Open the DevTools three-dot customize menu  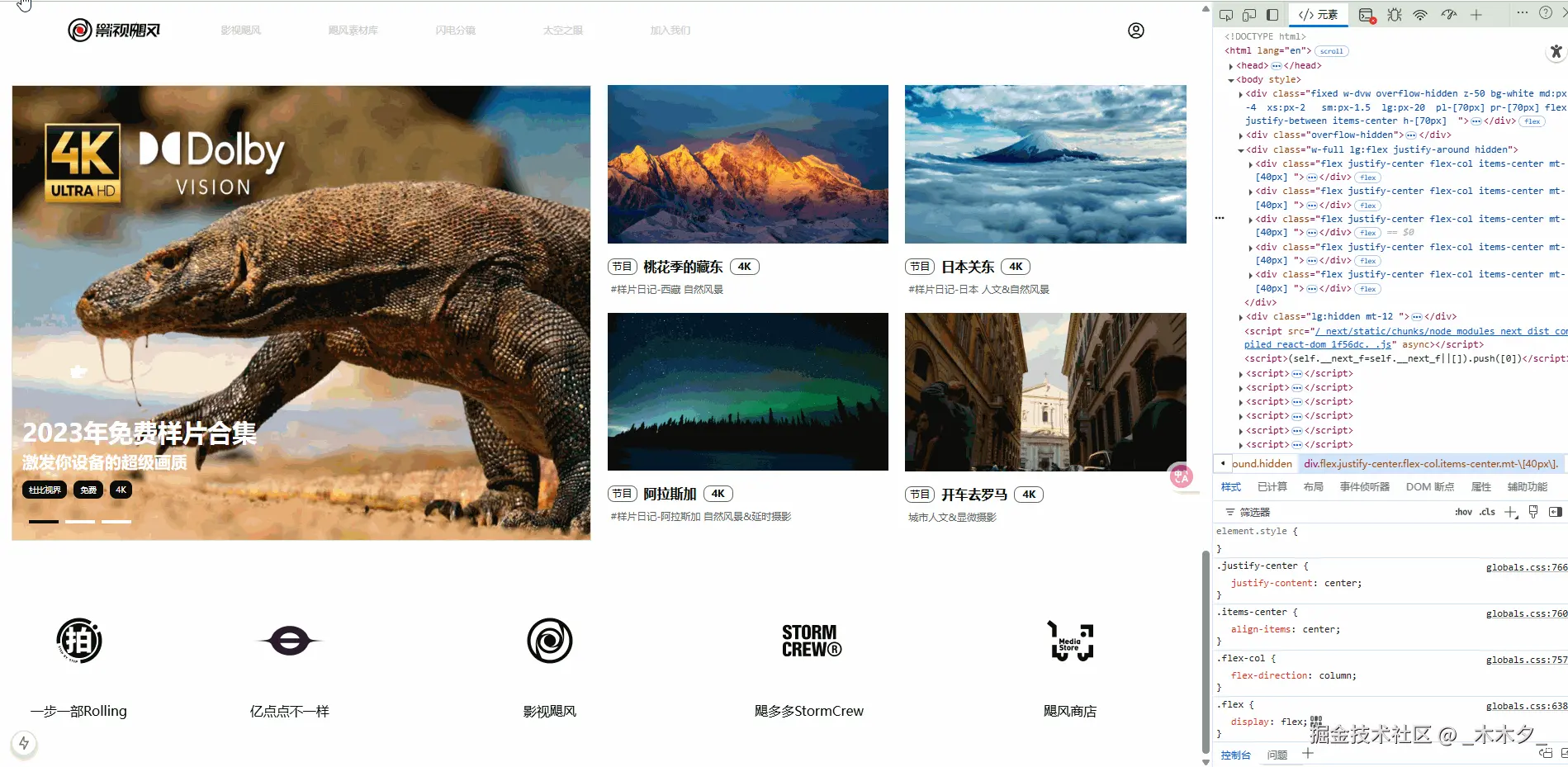[1523, 13]
